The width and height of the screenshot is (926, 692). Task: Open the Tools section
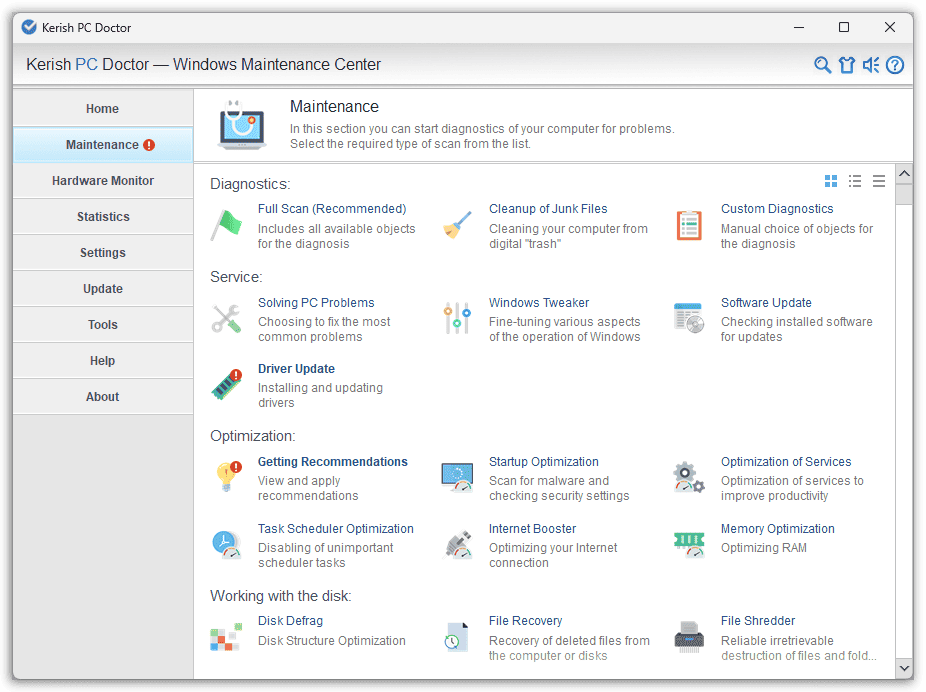point(103,325)
